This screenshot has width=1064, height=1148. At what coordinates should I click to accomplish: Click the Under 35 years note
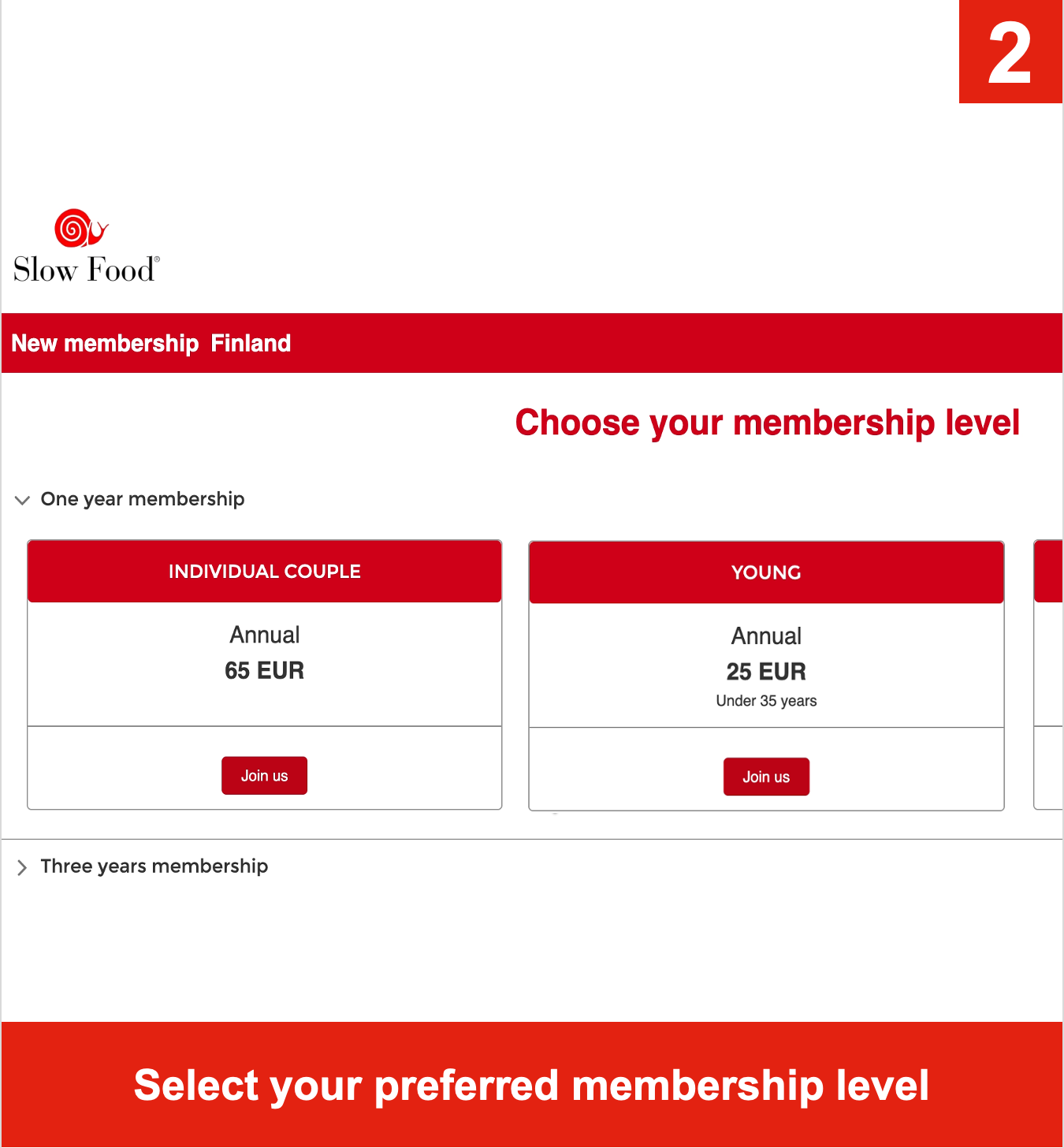(x=766, y=701)
